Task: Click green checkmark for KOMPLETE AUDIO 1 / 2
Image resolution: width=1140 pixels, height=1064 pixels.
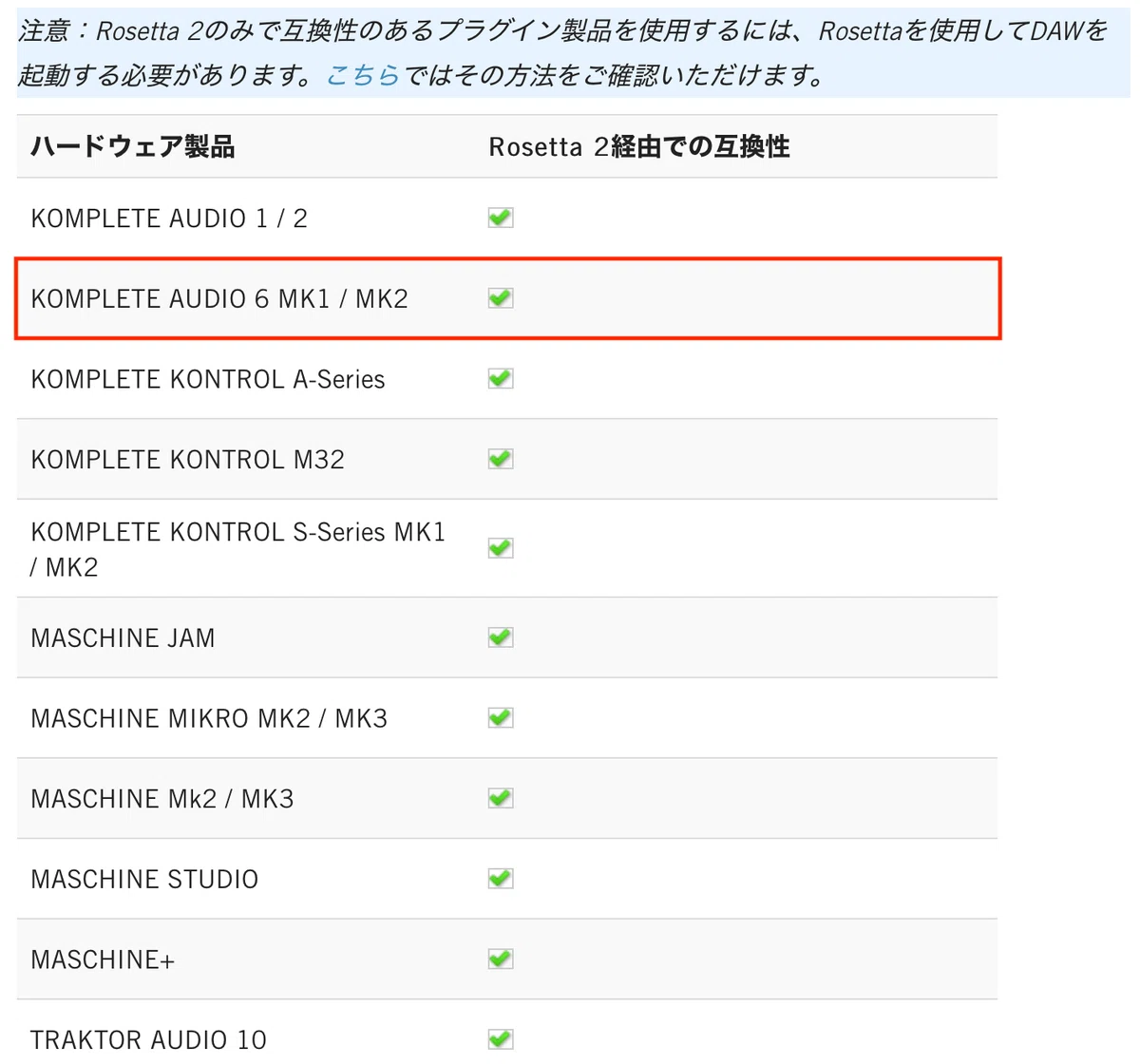Action: tap(501, 218)
